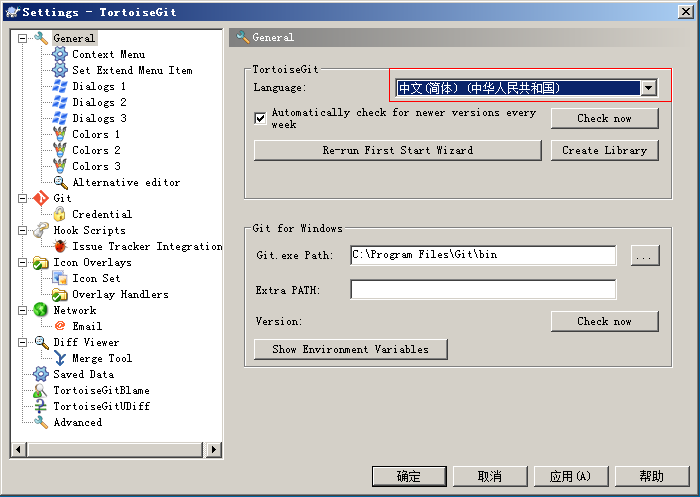Select Alternative editor in the tree
The height and width of the screenshot is (497, 700).
point(126,182)
